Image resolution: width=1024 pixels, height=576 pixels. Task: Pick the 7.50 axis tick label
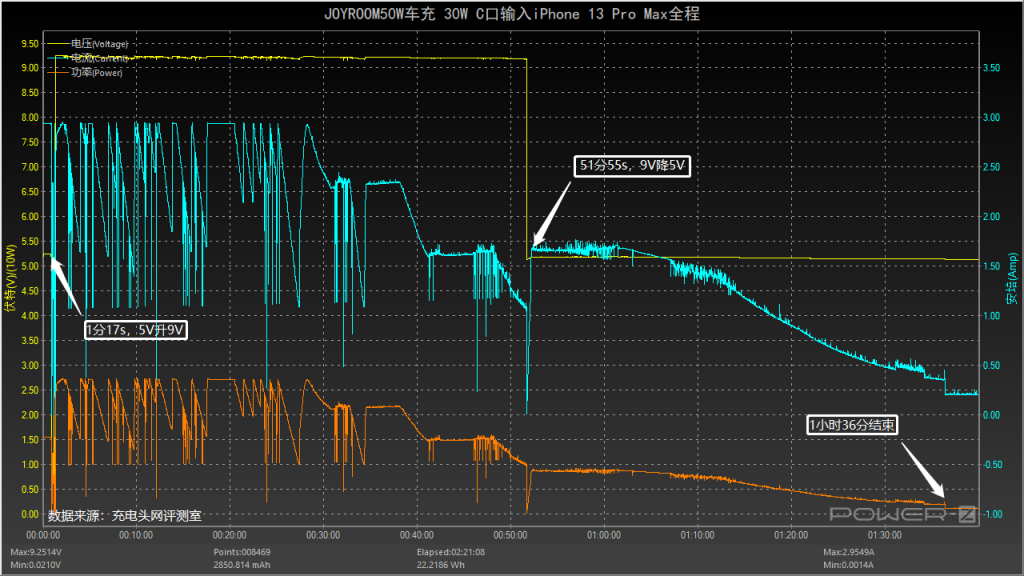(x=30, y=142)
